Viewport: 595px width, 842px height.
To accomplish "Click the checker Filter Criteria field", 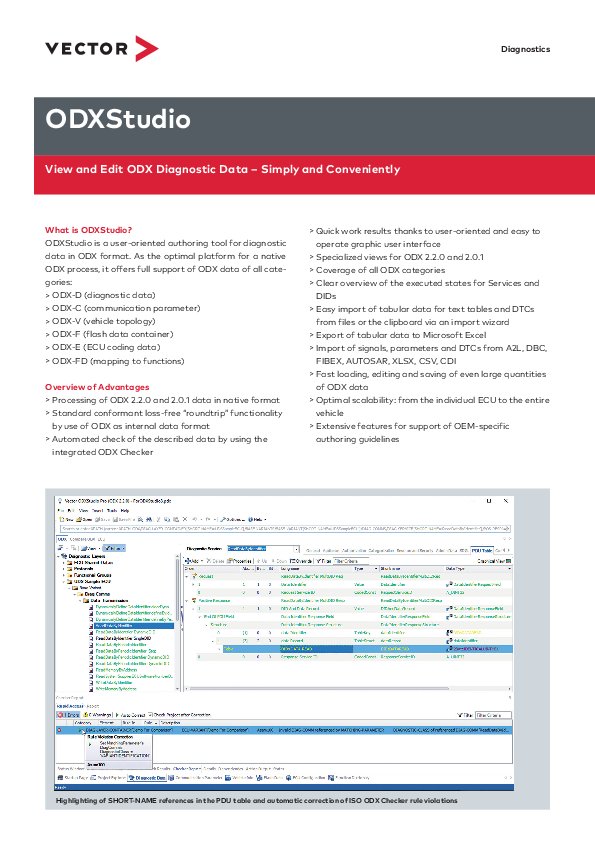I will click(x=494, y=715).
